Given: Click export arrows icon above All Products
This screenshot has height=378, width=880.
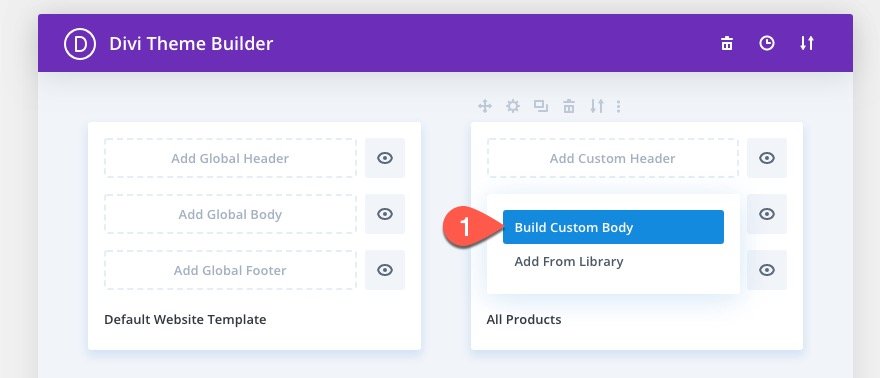Looking at the screenshot, I should 597,105.
